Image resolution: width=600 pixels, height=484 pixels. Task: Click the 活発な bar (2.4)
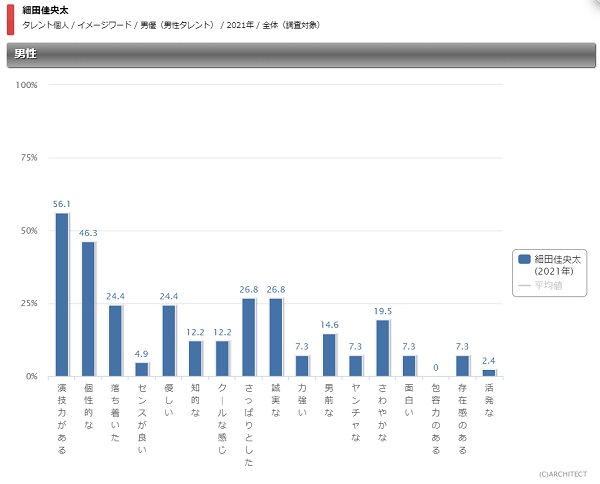pyautogui.click(x=488, y=372)
